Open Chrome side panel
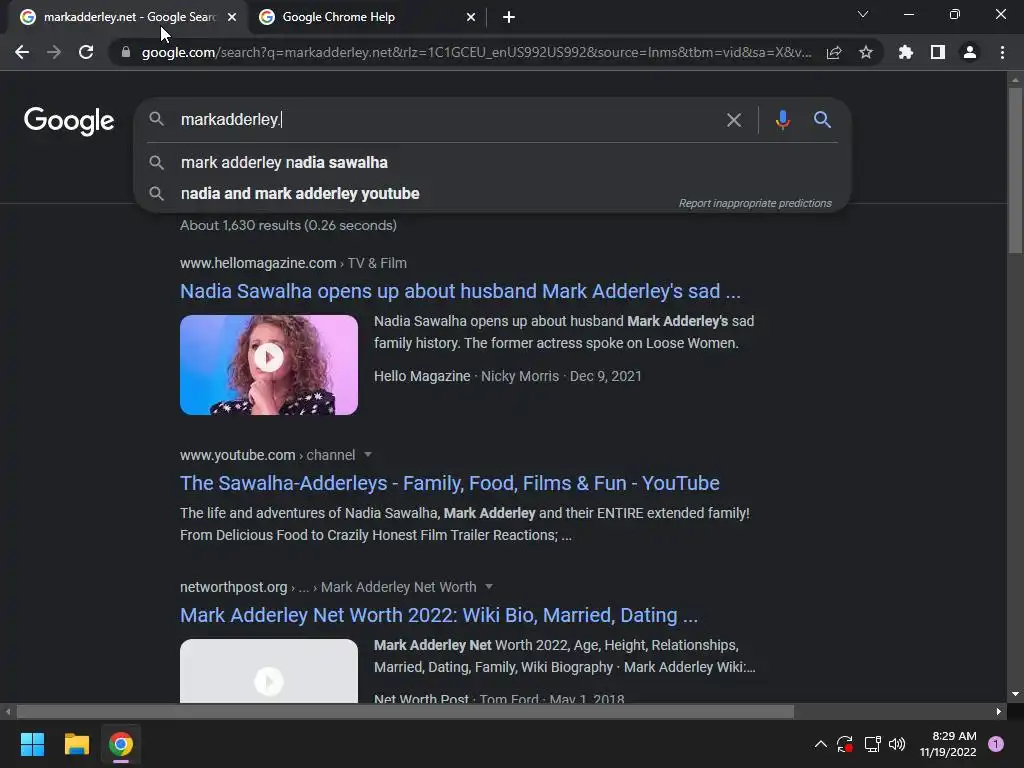The width and height of the screenshot is (1024, 768). (938, 52)
